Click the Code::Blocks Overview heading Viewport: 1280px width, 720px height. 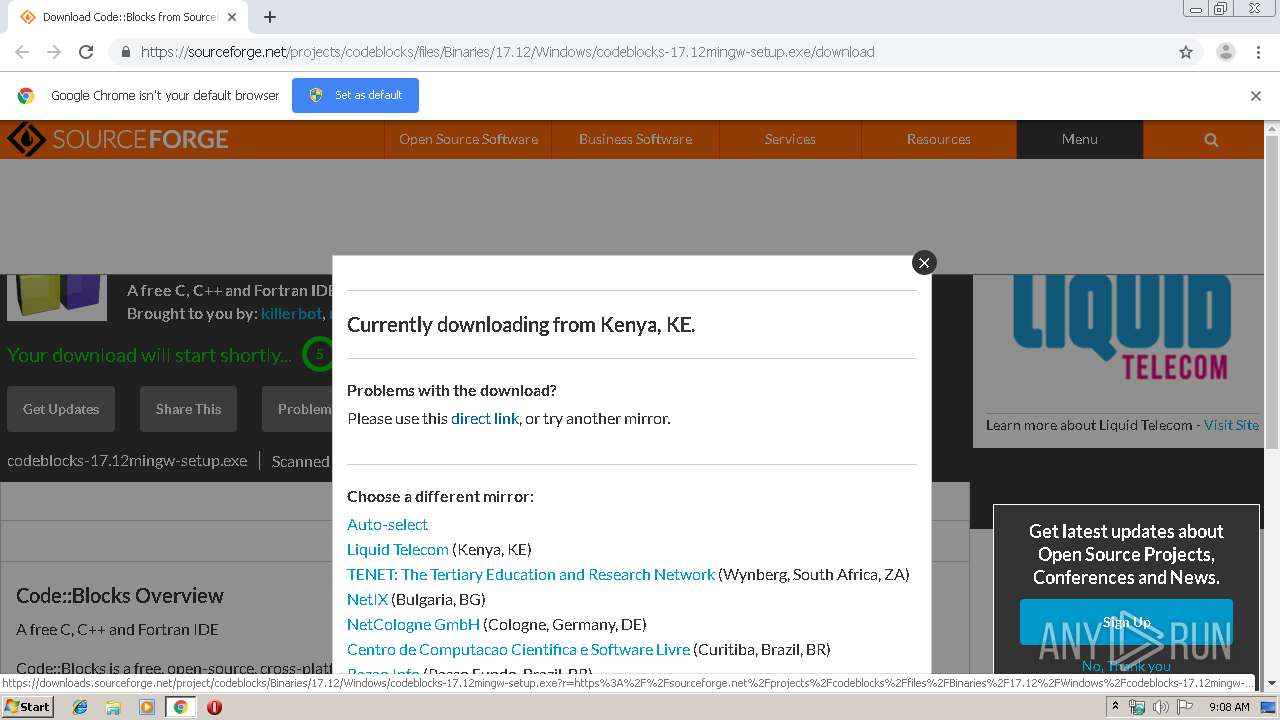(x=120, y=596)
